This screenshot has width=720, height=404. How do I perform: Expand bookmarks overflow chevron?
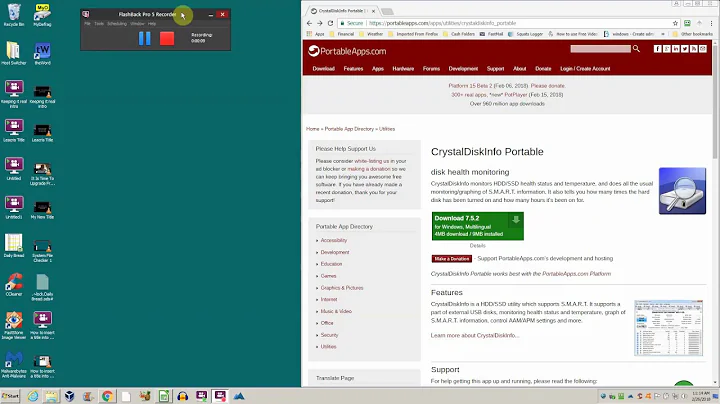point(663,34)
